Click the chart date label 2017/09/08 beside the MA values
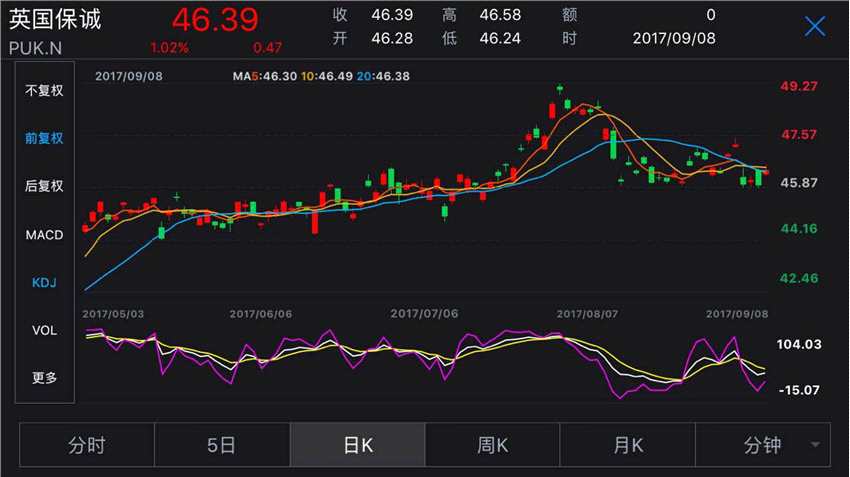The height and width of the screenshot is (477, 850). (x=129, y=76)
